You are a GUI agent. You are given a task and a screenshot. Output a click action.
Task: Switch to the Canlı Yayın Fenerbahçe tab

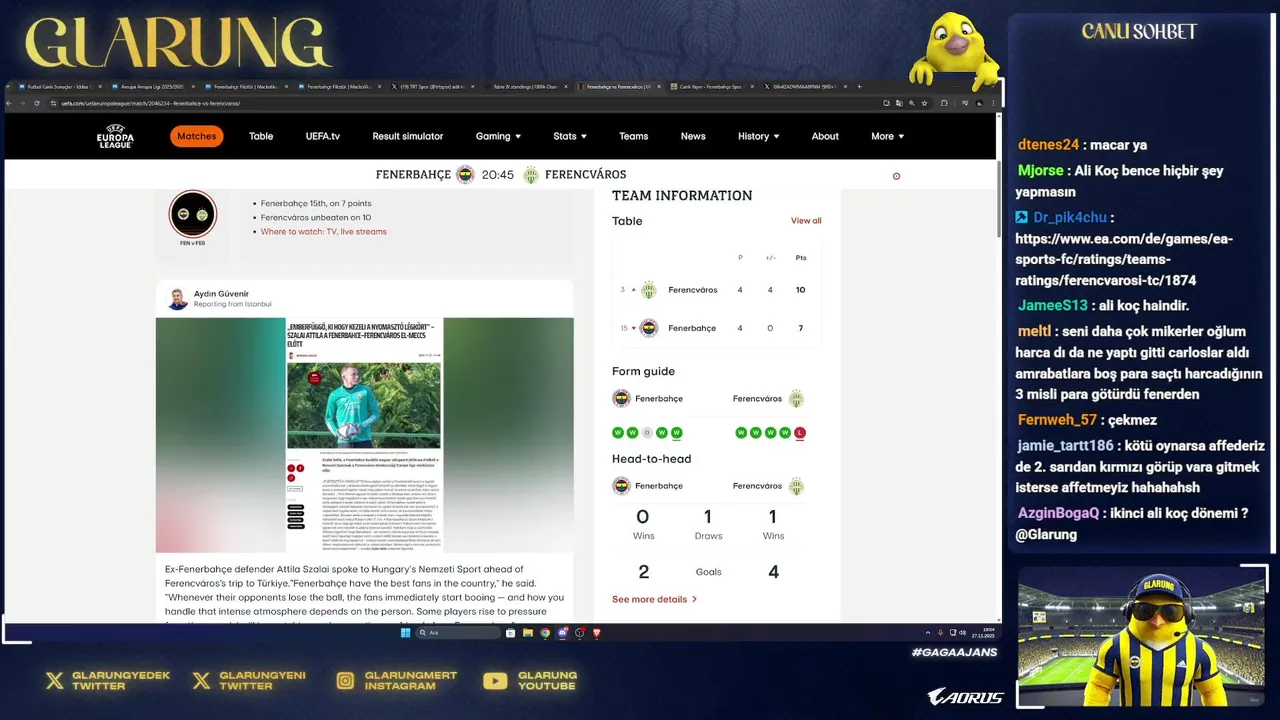(x=711, y=87)
